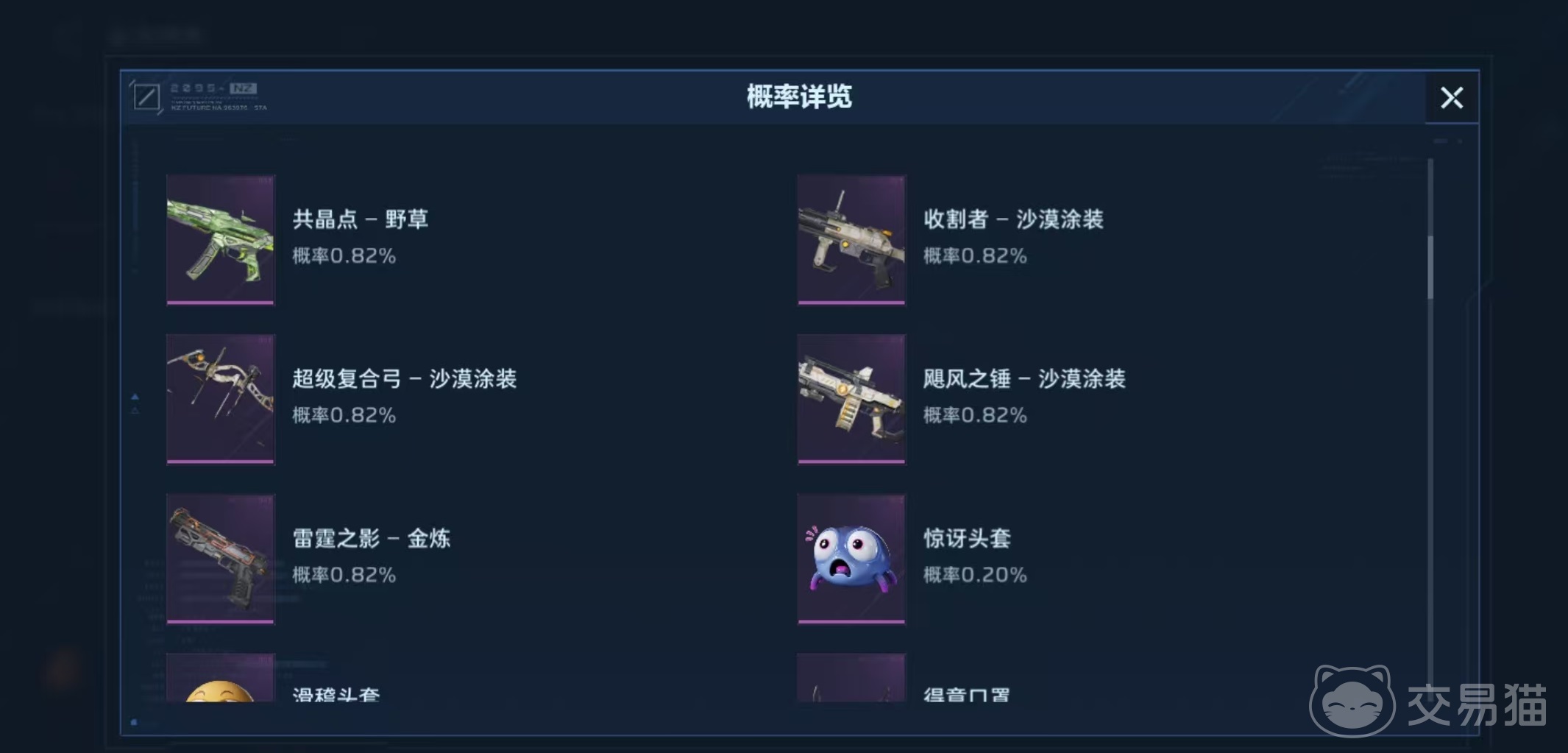Select the 惊讶头套 blue face icon
1568x753 pixels.
click(x=851, y=559)
